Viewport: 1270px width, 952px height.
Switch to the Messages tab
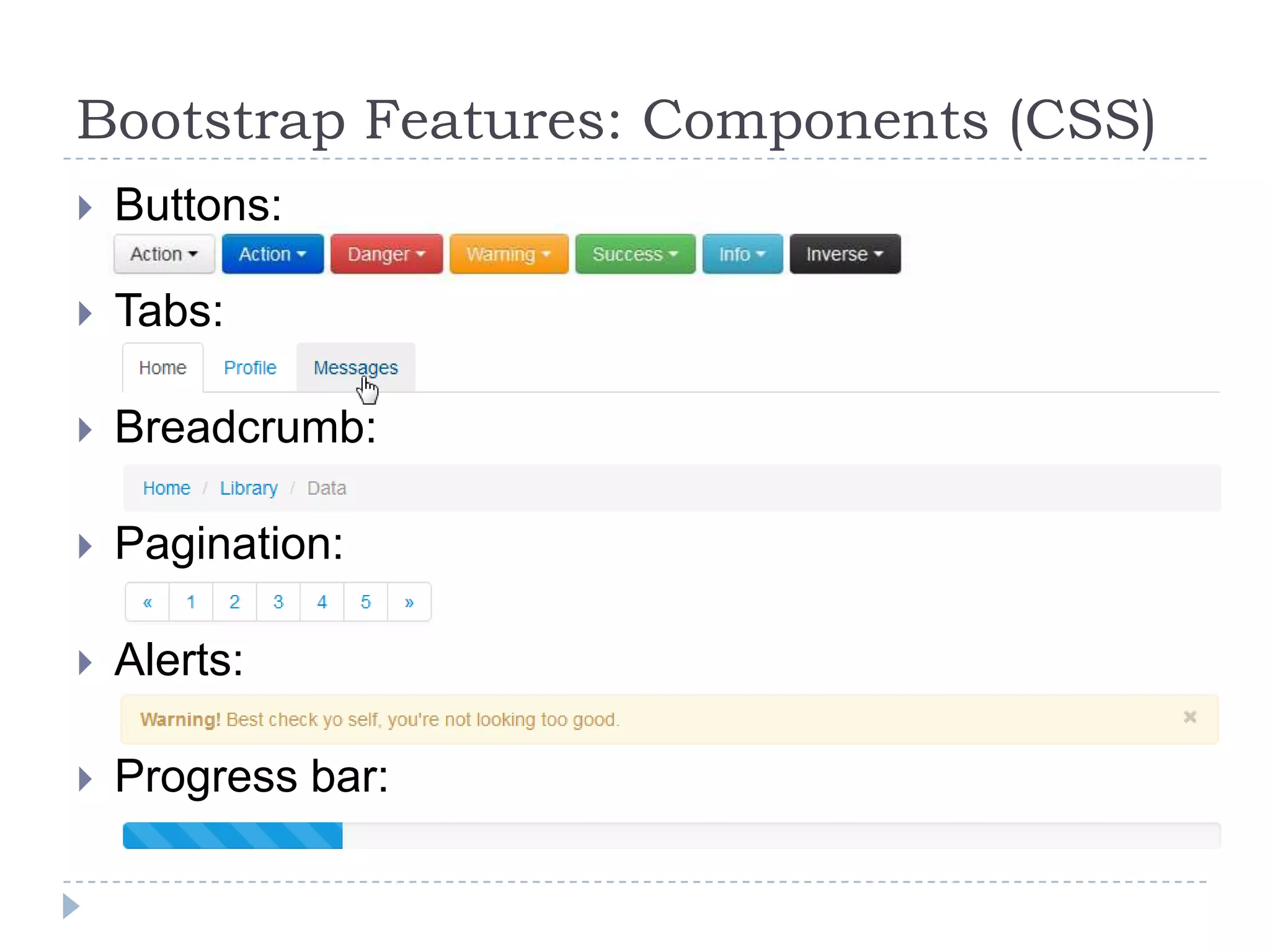pyautogui.click(x=356, y=368)
